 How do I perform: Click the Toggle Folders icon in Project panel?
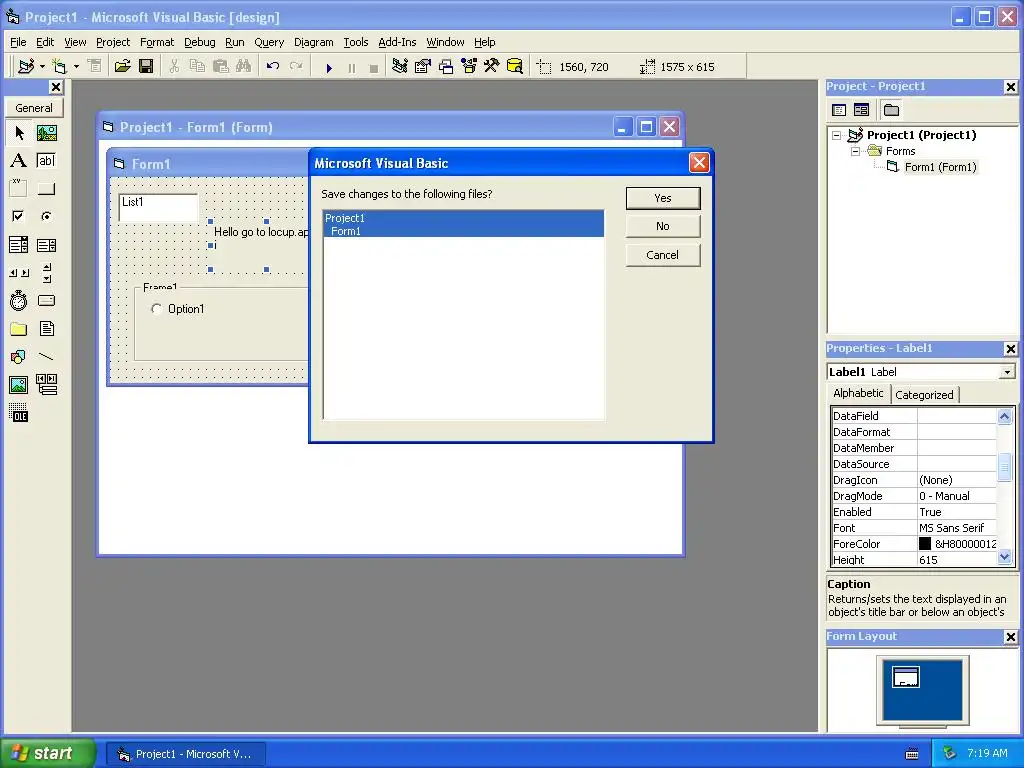[x=891, y=110]
